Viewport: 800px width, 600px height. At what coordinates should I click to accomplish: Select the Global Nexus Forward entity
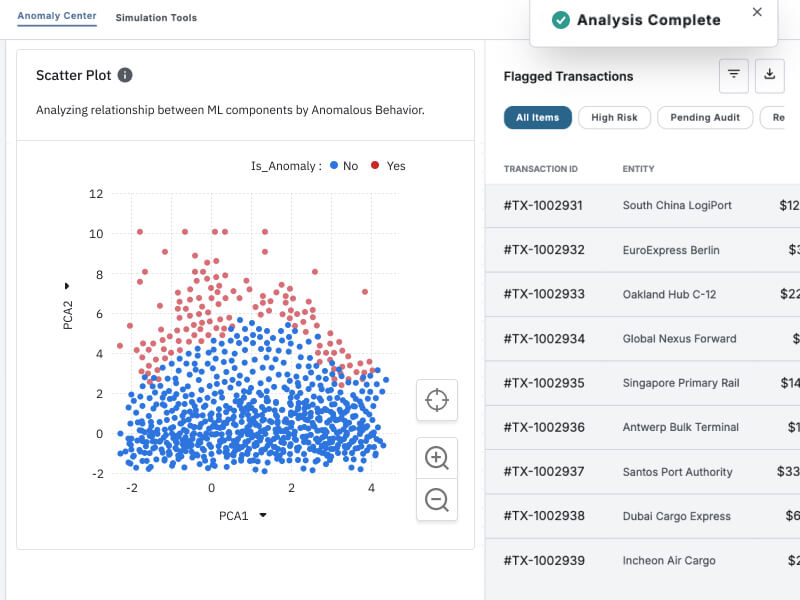pos(680,339)
